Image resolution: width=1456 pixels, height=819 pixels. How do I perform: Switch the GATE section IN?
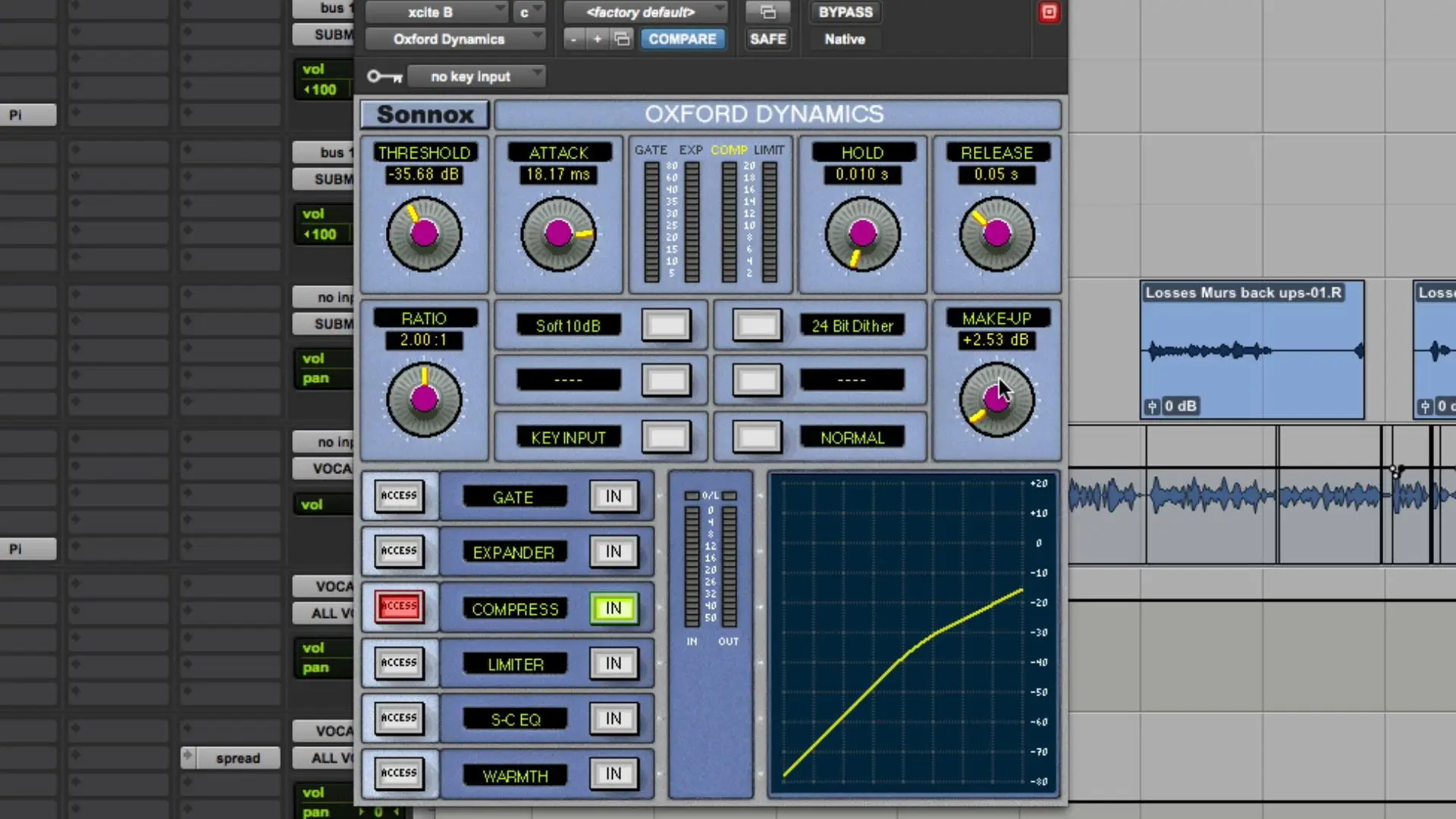[613, 497]
